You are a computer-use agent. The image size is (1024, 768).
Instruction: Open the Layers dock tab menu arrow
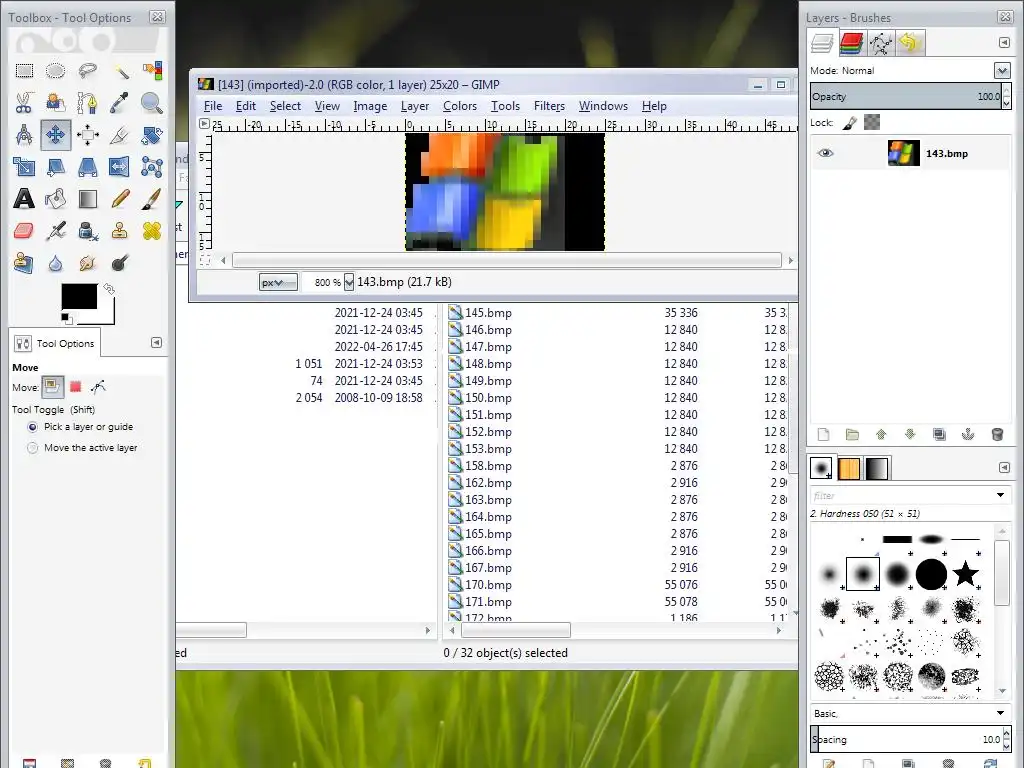pyautogui.click(x=1004, y=42)
